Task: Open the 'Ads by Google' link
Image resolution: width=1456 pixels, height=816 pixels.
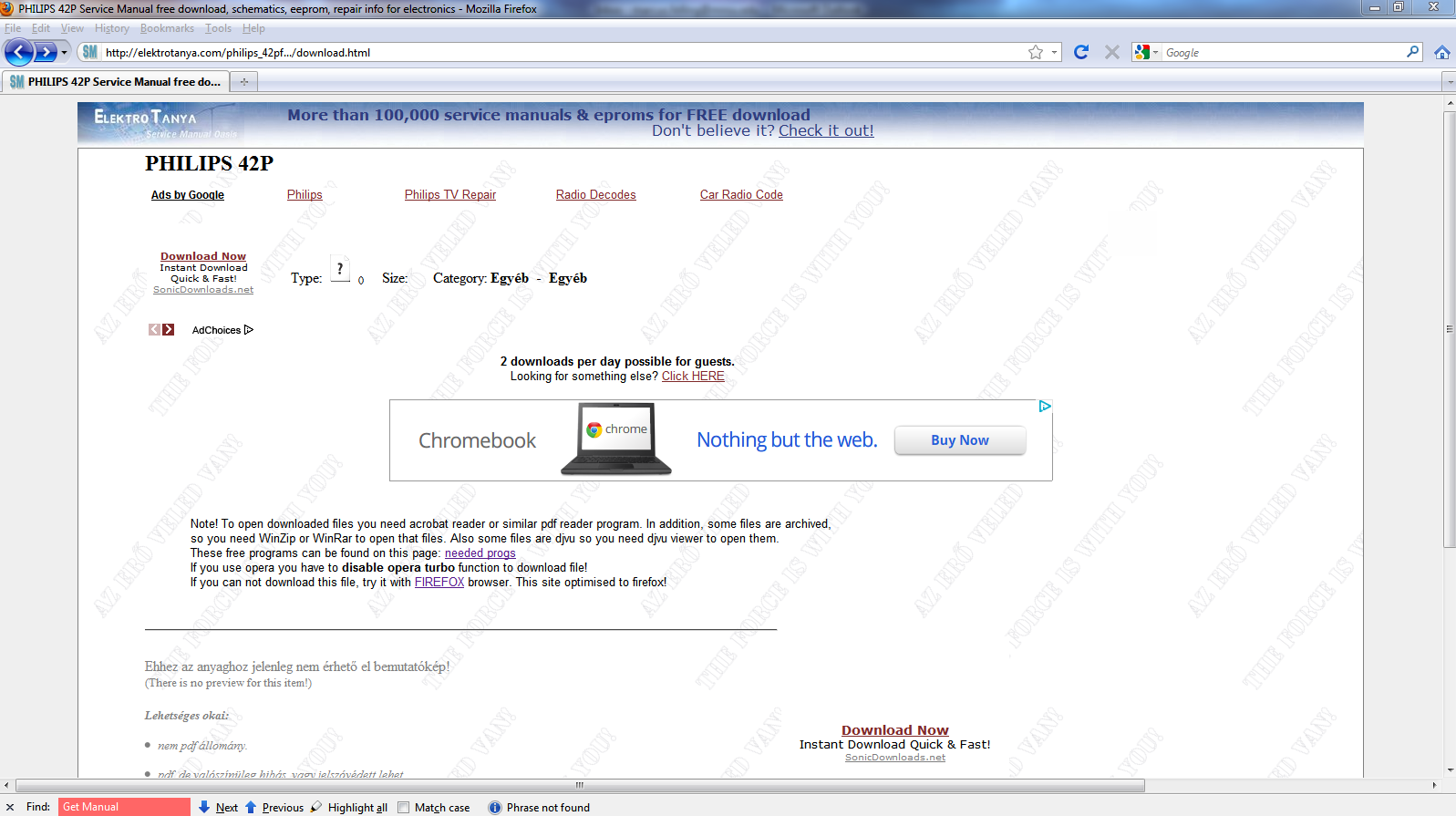Action: pyautogui.click(x=188, y=195)
